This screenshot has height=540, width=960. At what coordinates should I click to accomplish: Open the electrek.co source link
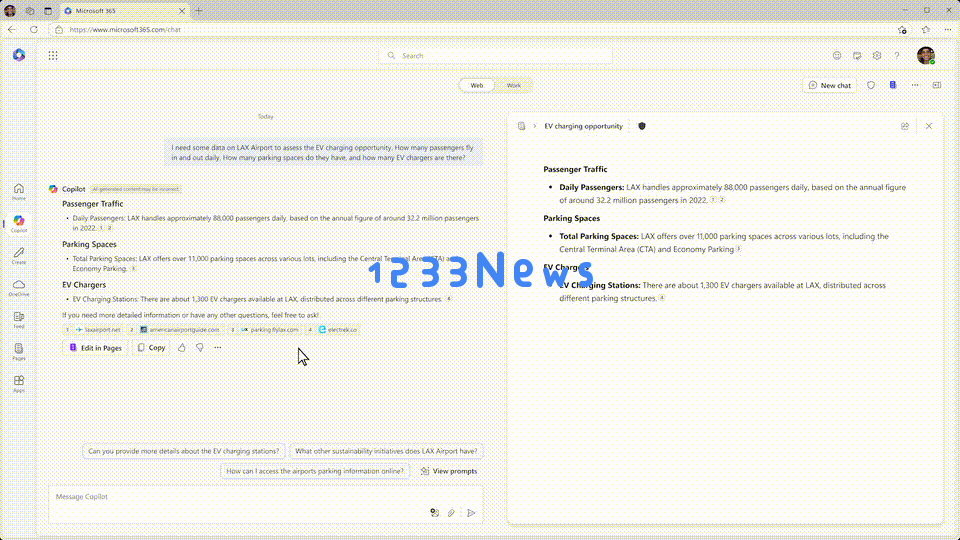pyautogui.click(x=333, y=329)
